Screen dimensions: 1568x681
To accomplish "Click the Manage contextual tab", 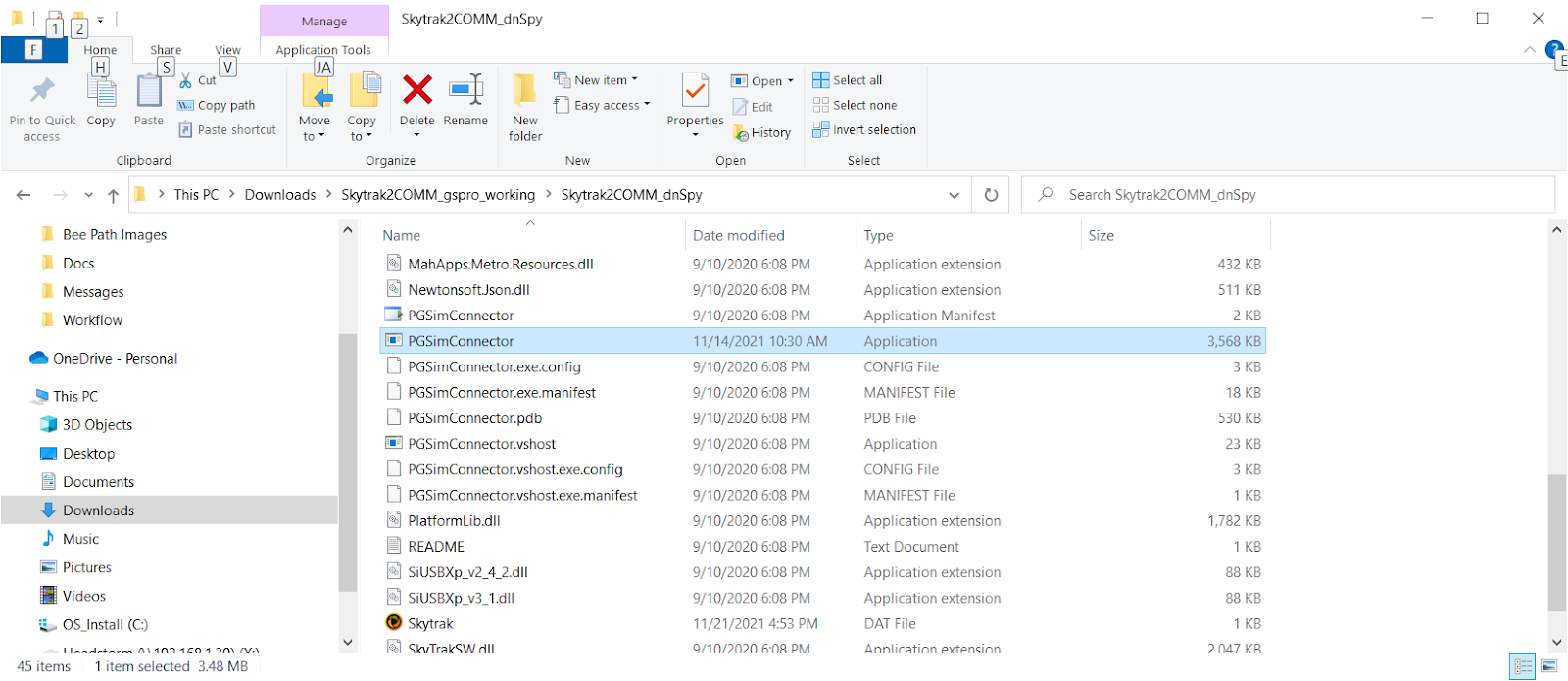I will [x=324, y=21].
